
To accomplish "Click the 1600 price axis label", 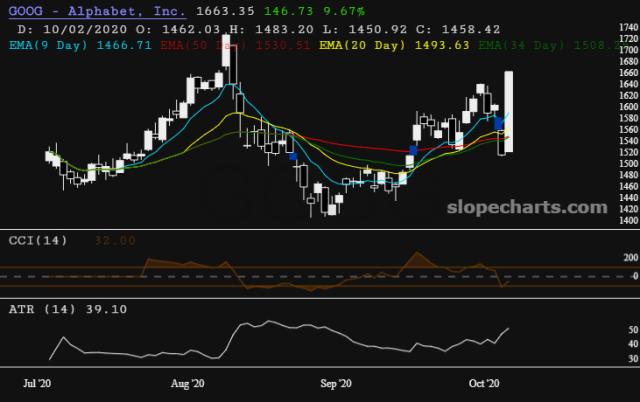I will click(629, 107).
